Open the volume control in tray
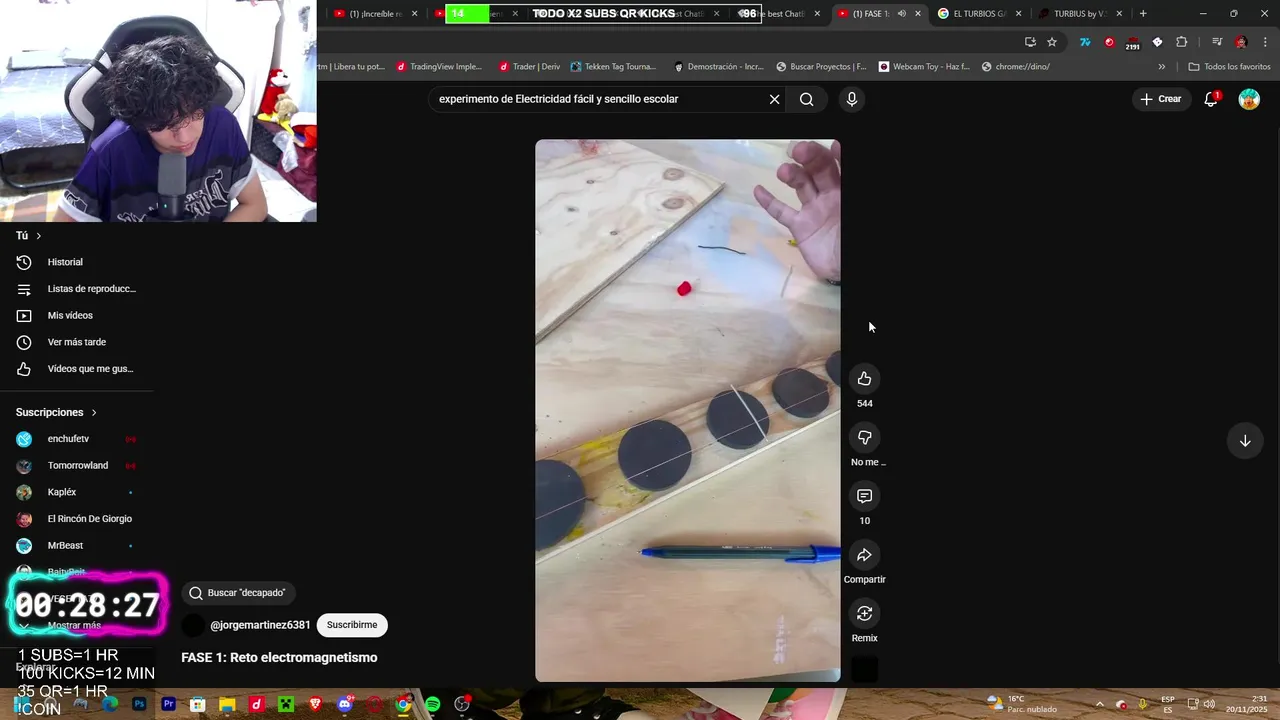 (x=1209, y=705)
